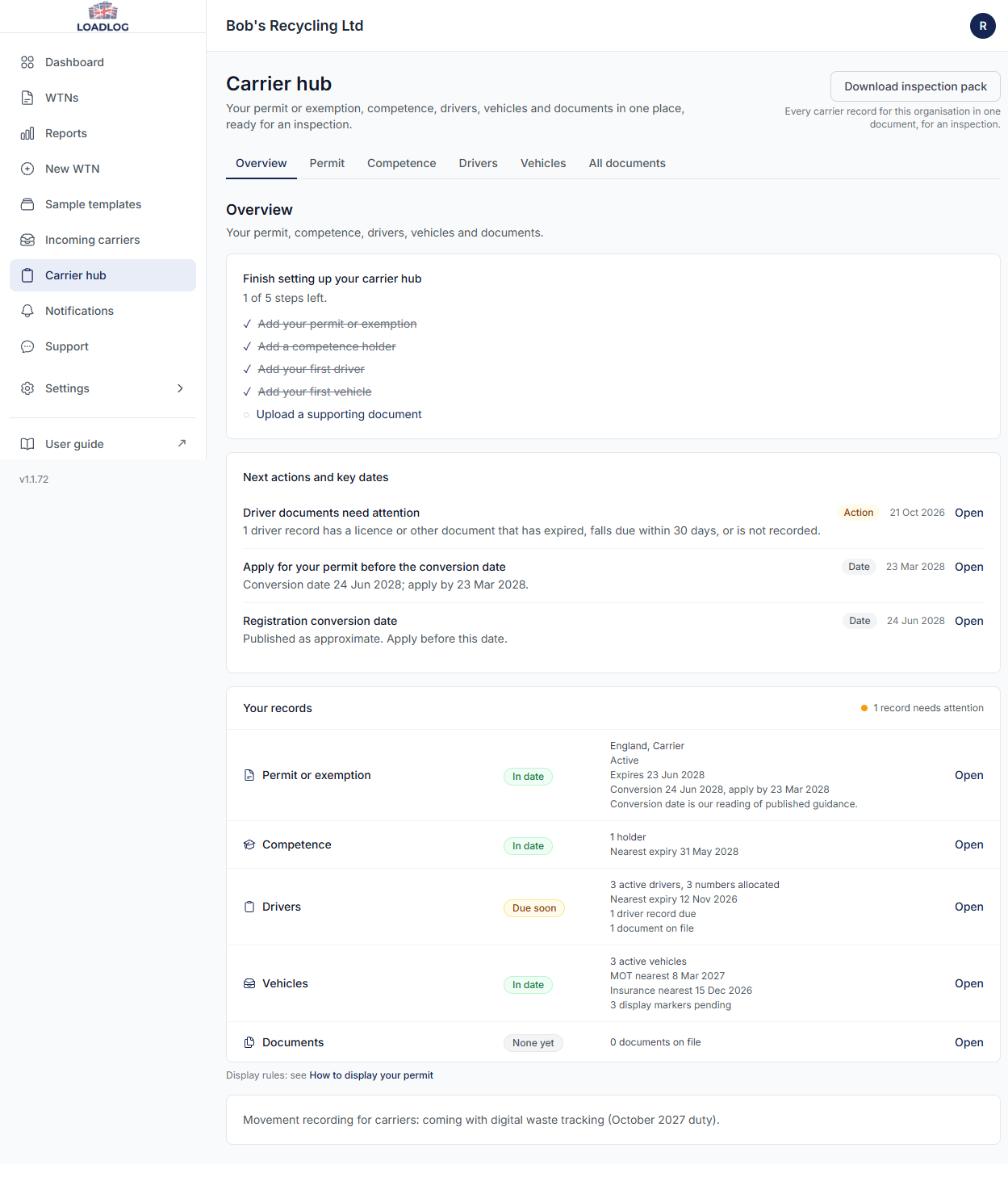Open the Permit or exemption record

tap(968, 775)
